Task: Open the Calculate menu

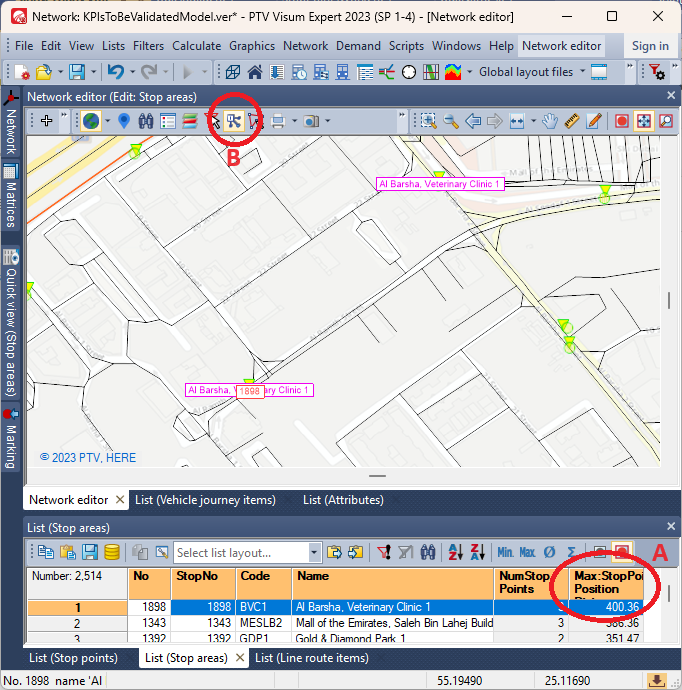Action: pos(196,46)
